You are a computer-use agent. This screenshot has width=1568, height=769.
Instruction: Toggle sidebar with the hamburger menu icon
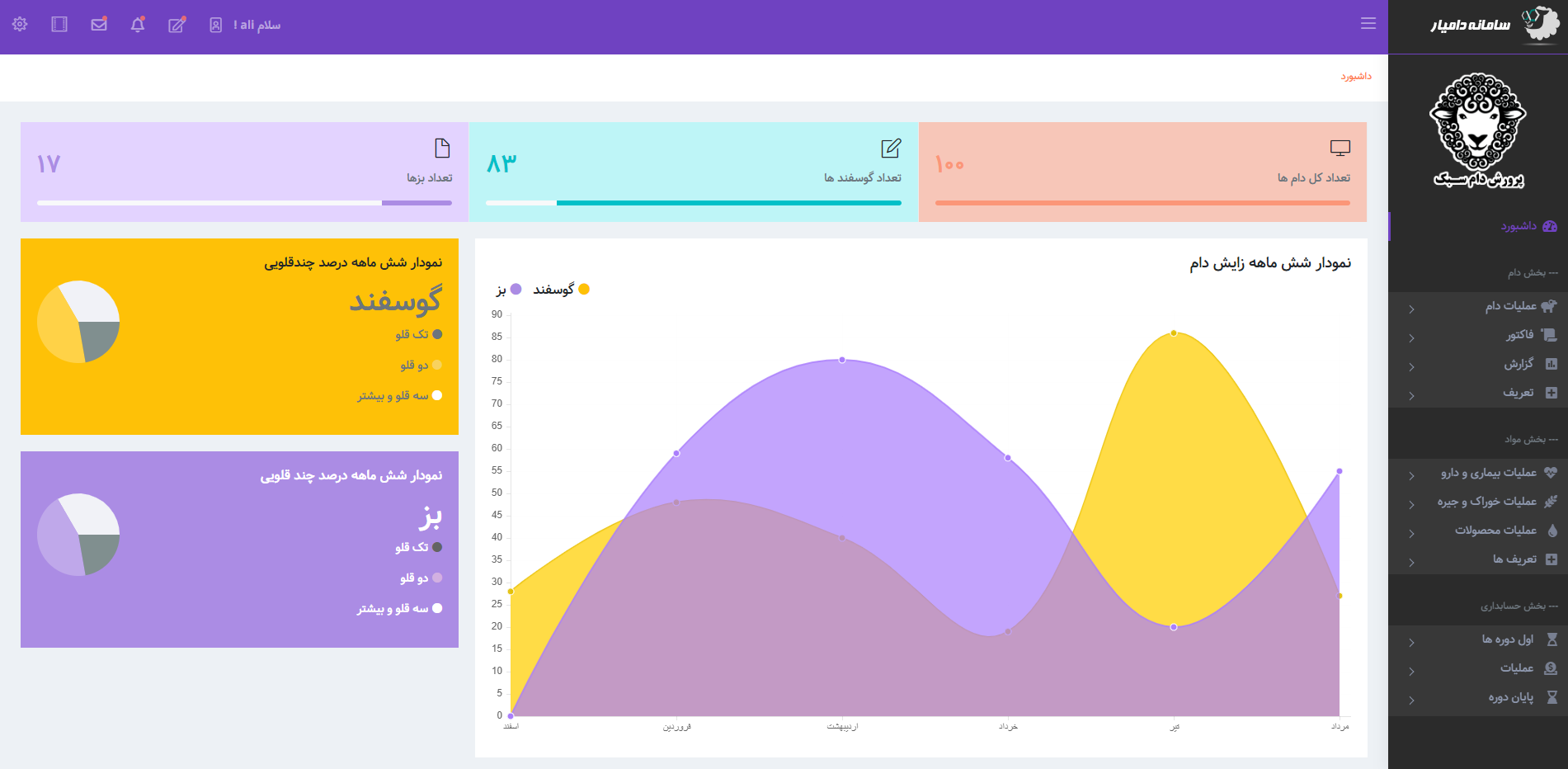tap(1368, 24)
